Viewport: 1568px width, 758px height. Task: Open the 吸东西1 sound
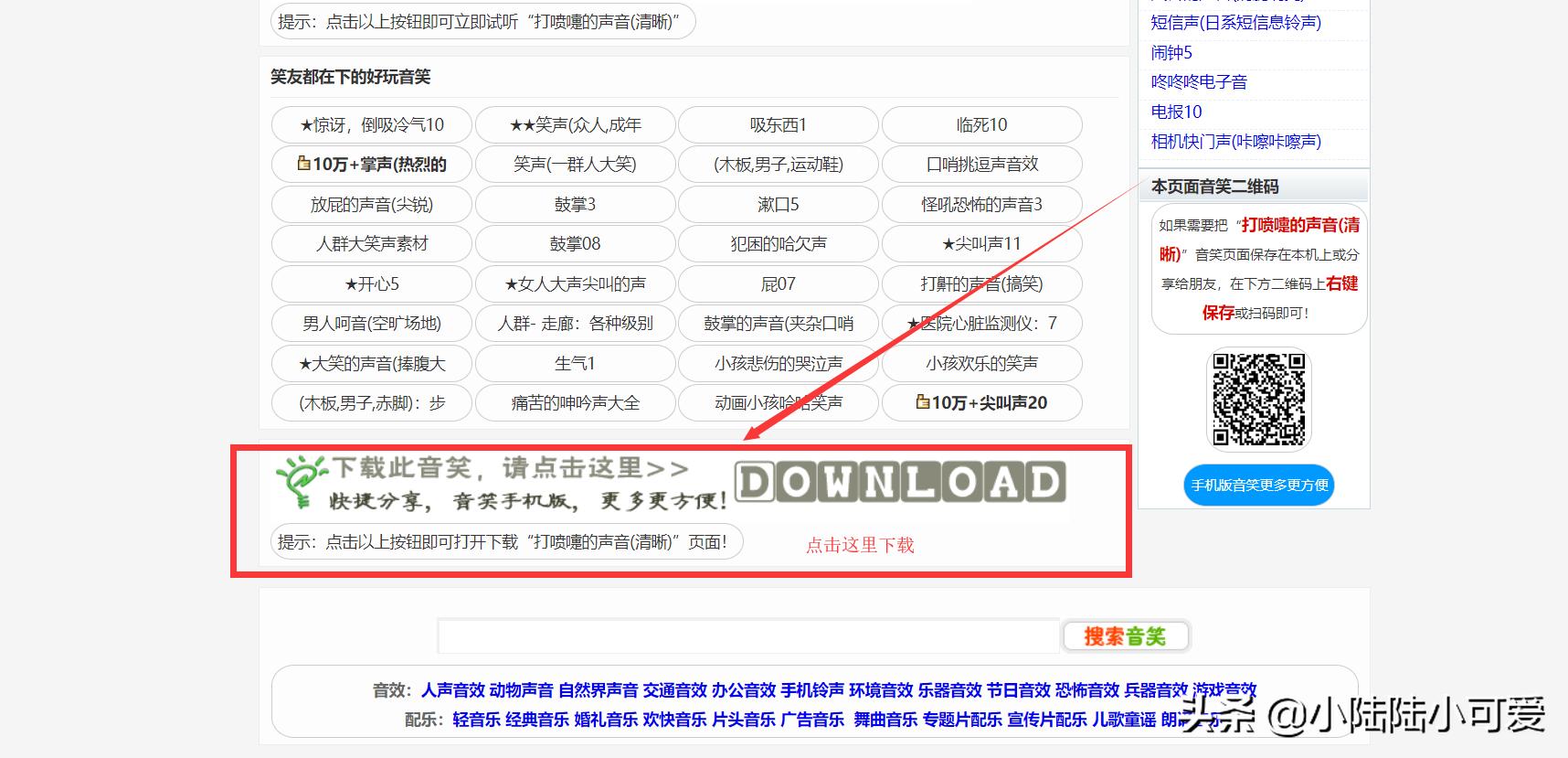(779, 124)
